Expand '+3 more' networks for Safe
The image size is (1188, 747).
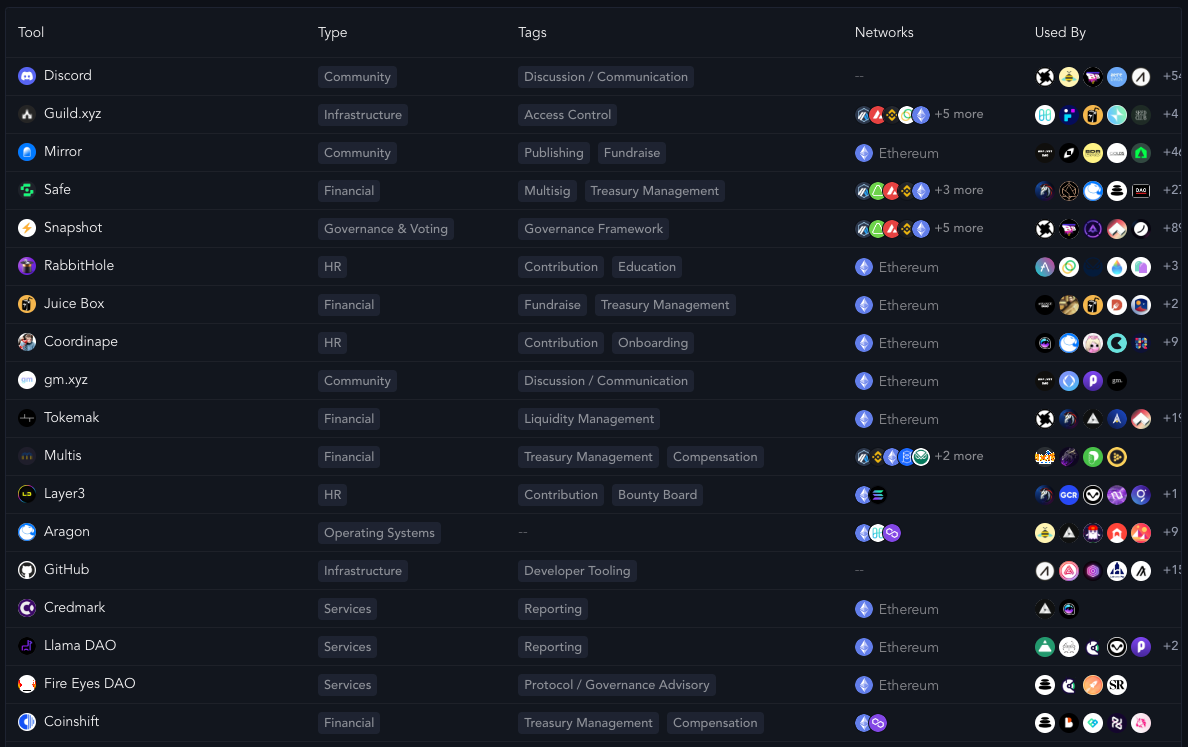coord(958,190)
